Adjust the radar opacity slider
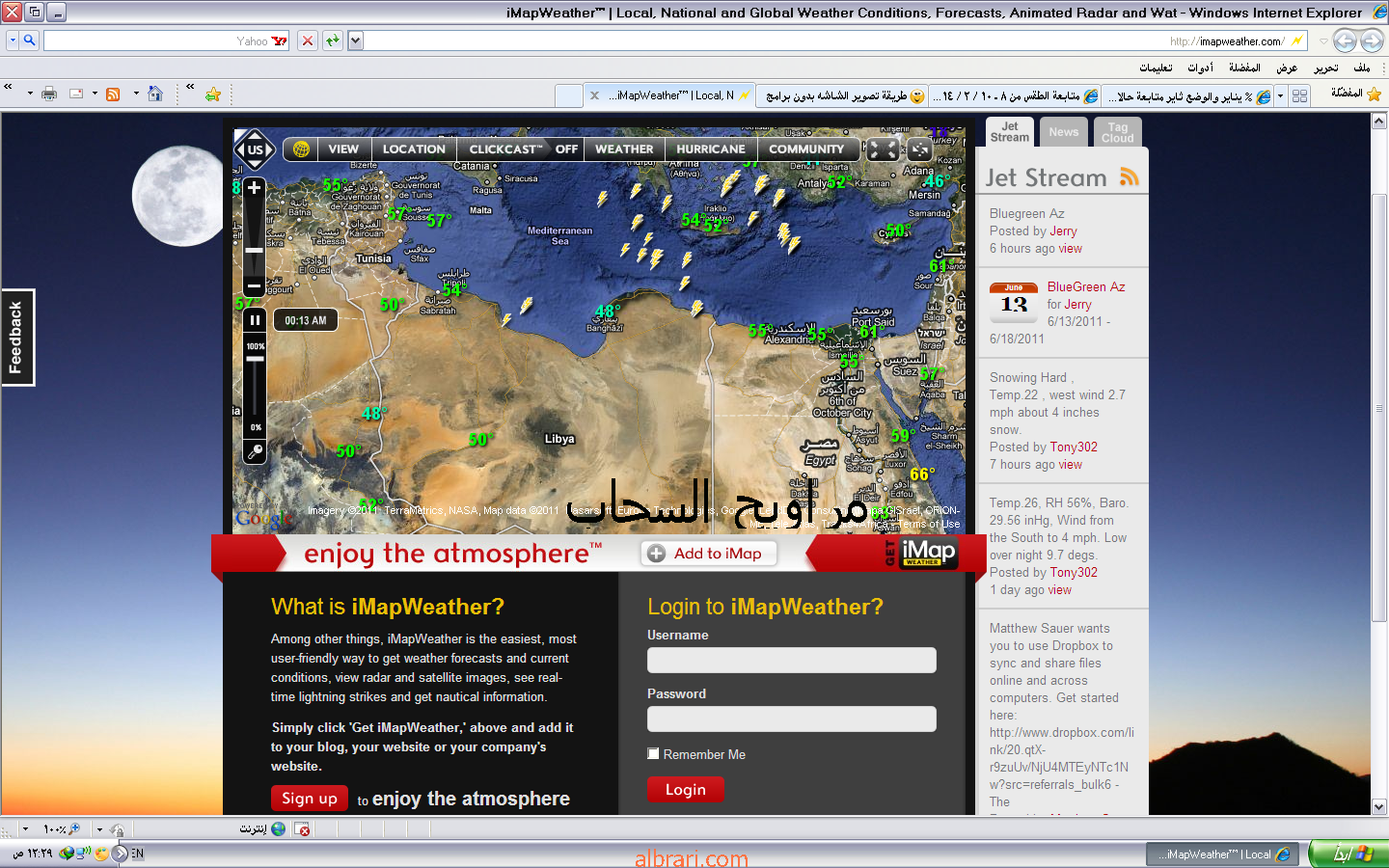1389x868 pixels. point(255,359)
